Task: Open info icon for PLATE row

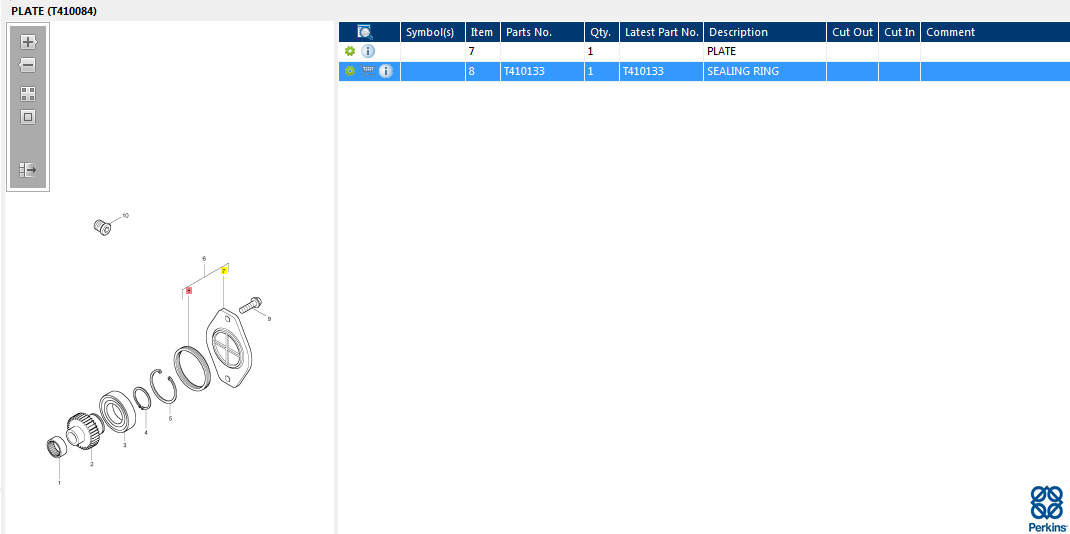Action: click(368, 51)
